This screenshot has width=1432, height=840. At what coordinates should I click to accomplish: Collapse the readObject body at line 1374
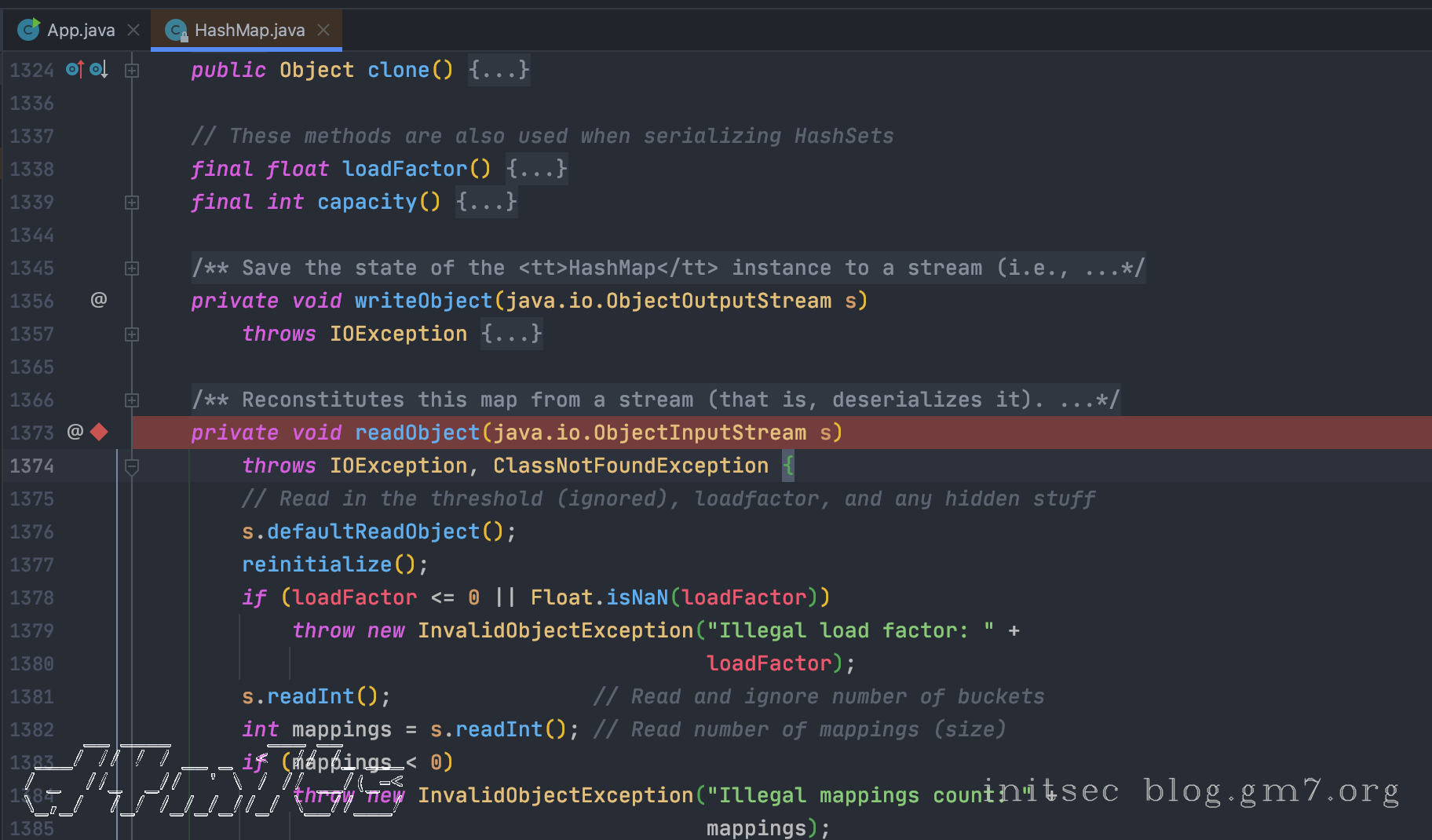132,466
